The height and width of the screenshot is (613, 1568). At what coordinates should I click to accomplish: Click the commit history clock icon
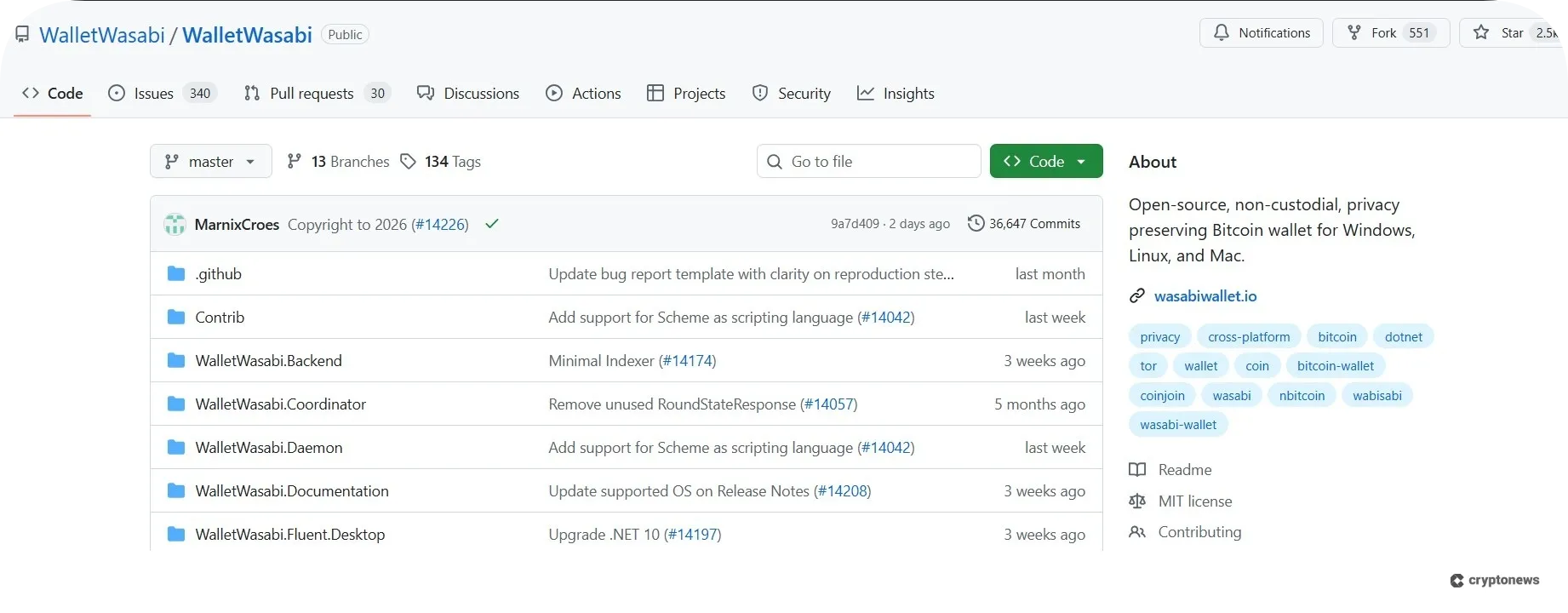[976, 223]
